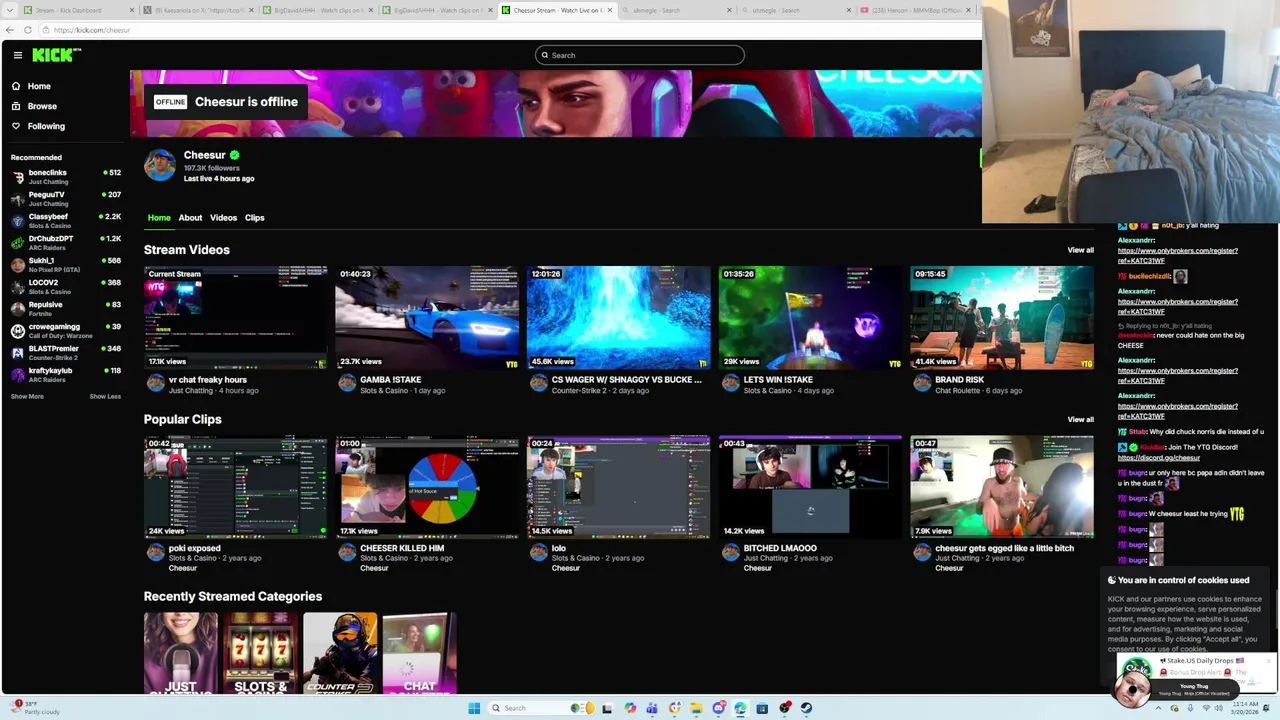
Task: Switch to Home channel tab
Action: [x=159, y=217]
